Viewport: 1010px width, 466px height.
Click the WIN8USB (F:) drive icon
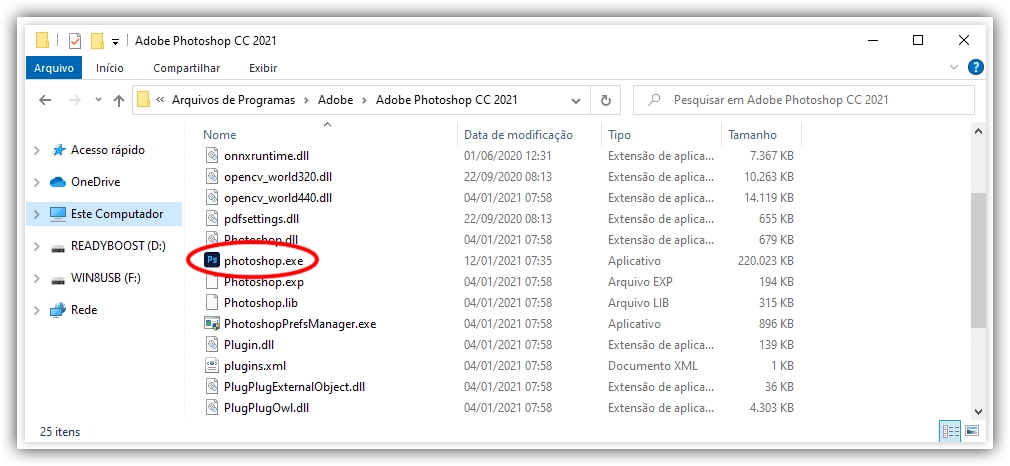[58, 279]
